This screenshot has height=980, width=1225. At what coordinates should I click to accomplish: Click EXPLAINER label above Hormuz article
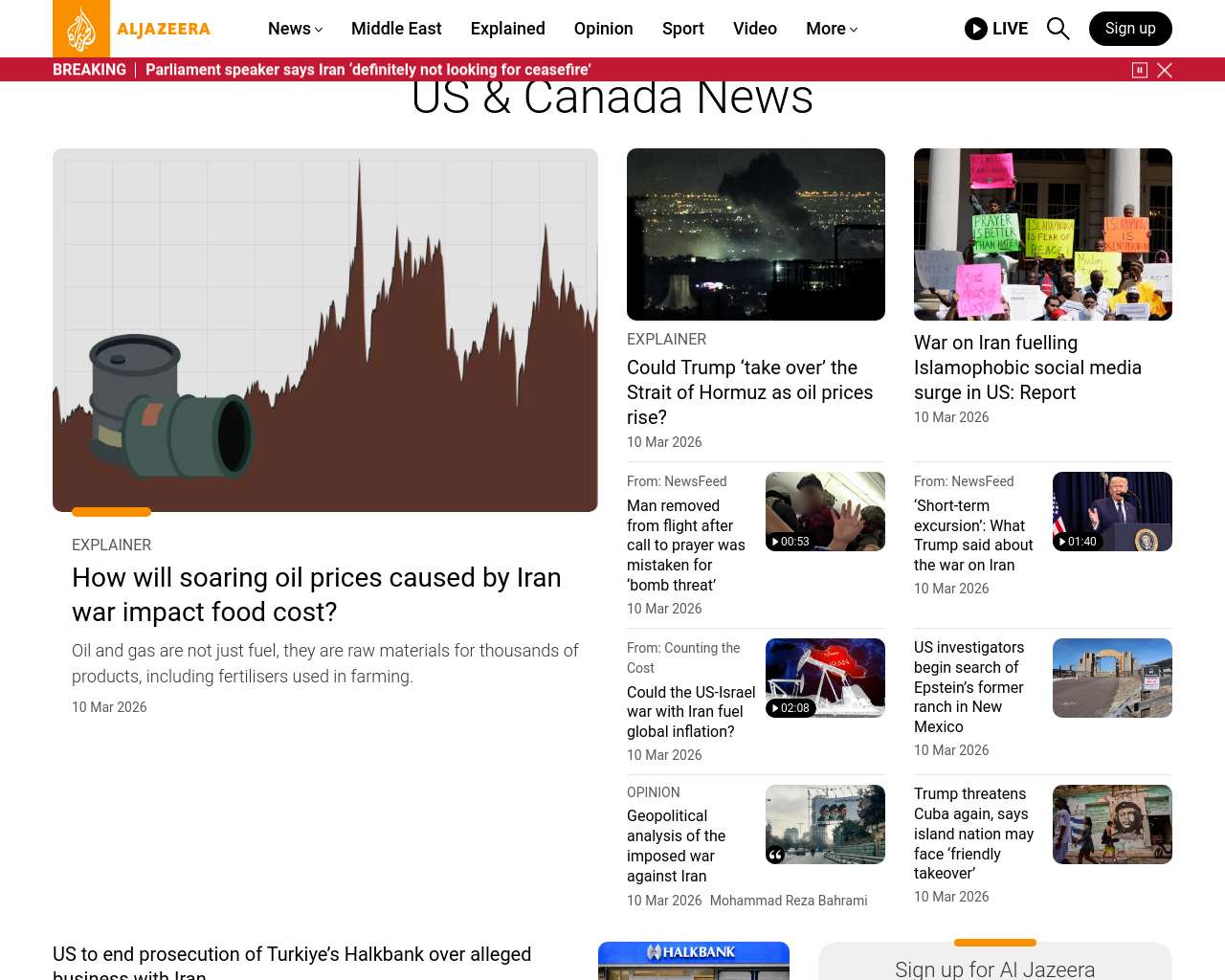pos(667,339)
